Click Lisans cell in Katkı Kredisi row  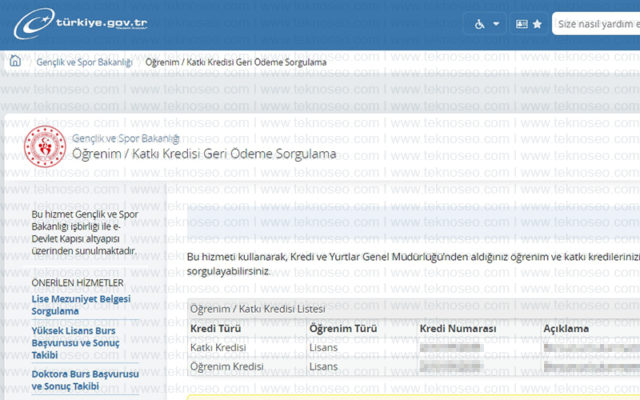coord(323,347)
